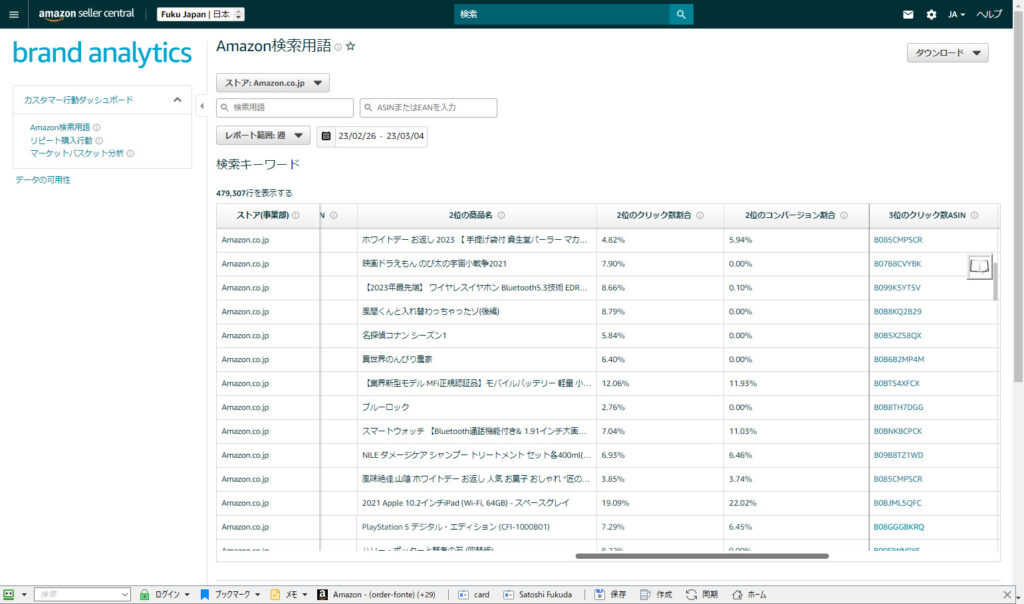Close the bottom password toolbar
Viewport: 1024px width, 604px height.
coord(1007,594)
